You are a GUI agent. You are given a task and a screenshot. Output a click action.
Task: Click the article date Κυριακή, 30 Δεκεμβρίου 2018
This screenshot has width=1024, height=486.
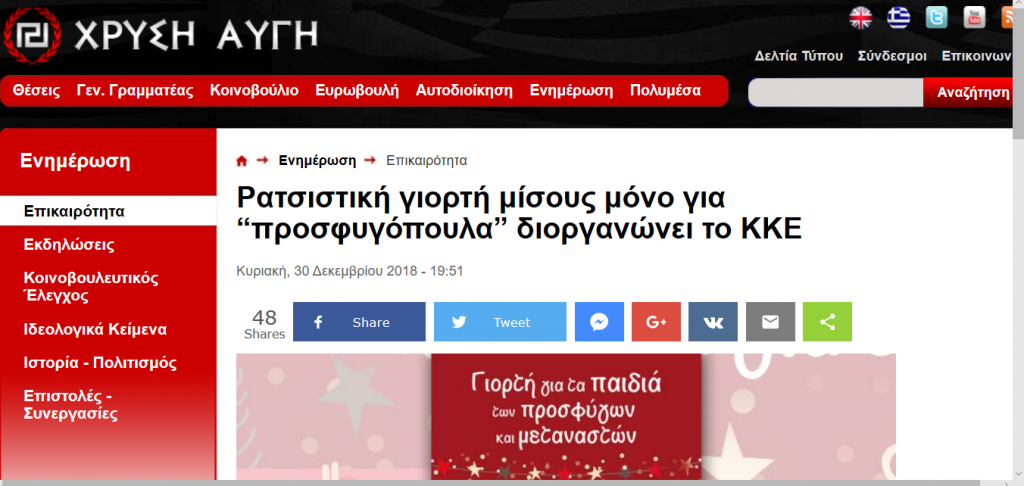pyautogui.click(x=349, y=270)
